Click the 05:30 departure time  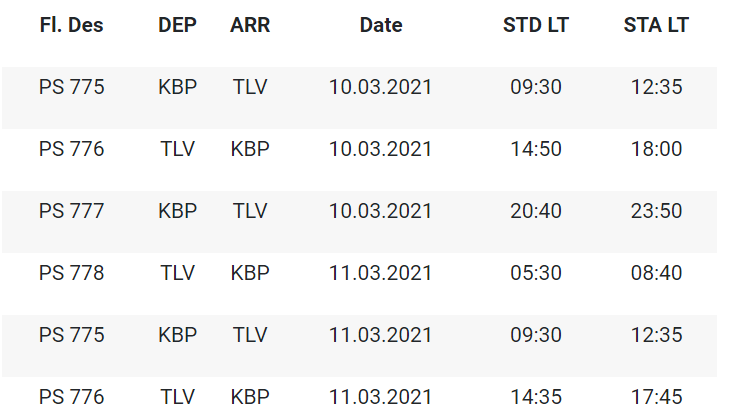536,273
